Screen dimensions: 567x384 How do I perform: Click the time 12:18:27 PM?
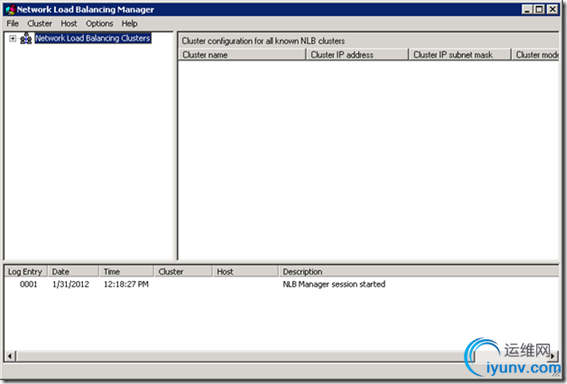point(126,284)
